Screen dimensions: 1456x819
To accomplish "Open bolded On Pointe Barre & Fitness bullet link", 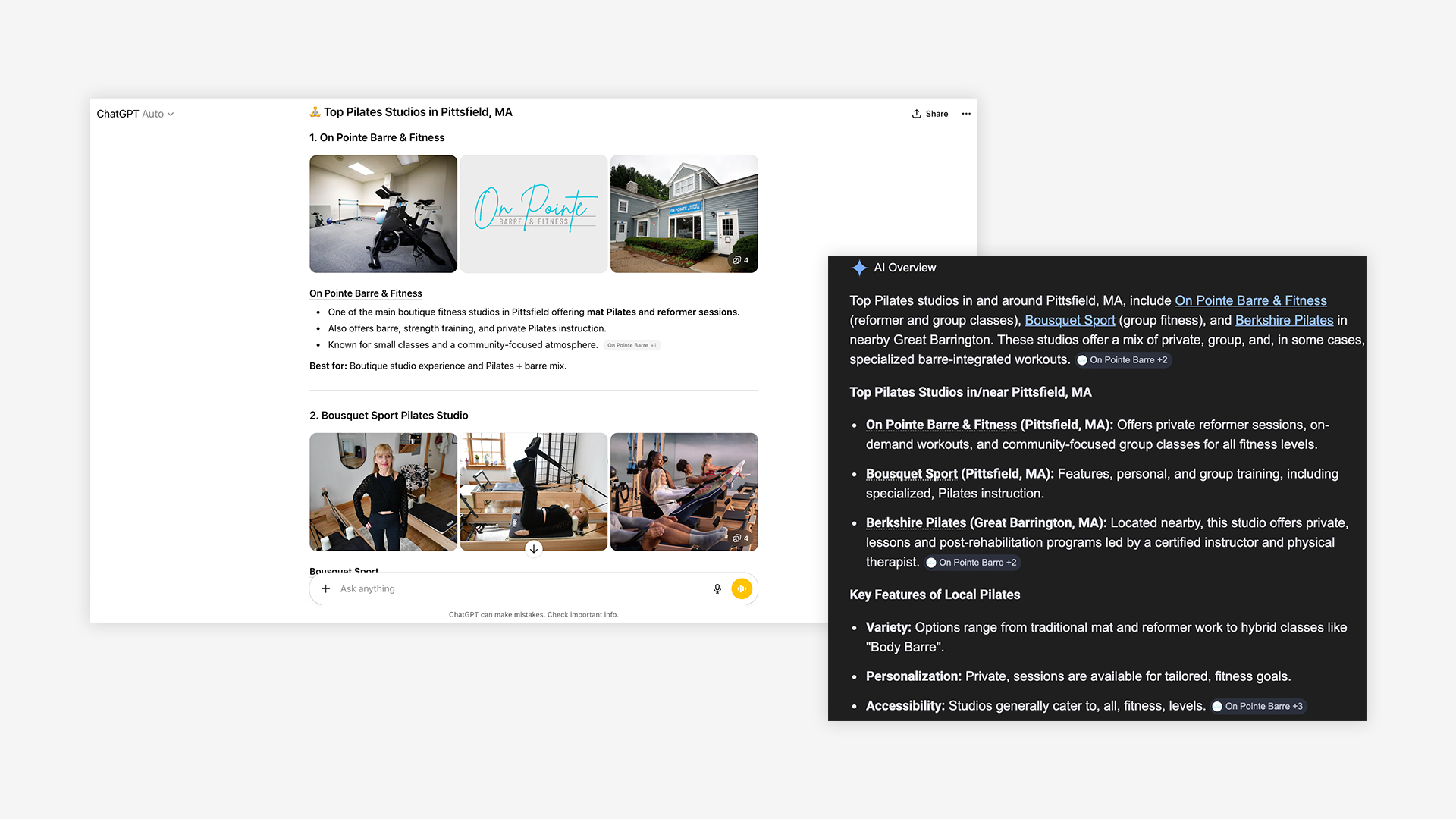I will 941,425.
